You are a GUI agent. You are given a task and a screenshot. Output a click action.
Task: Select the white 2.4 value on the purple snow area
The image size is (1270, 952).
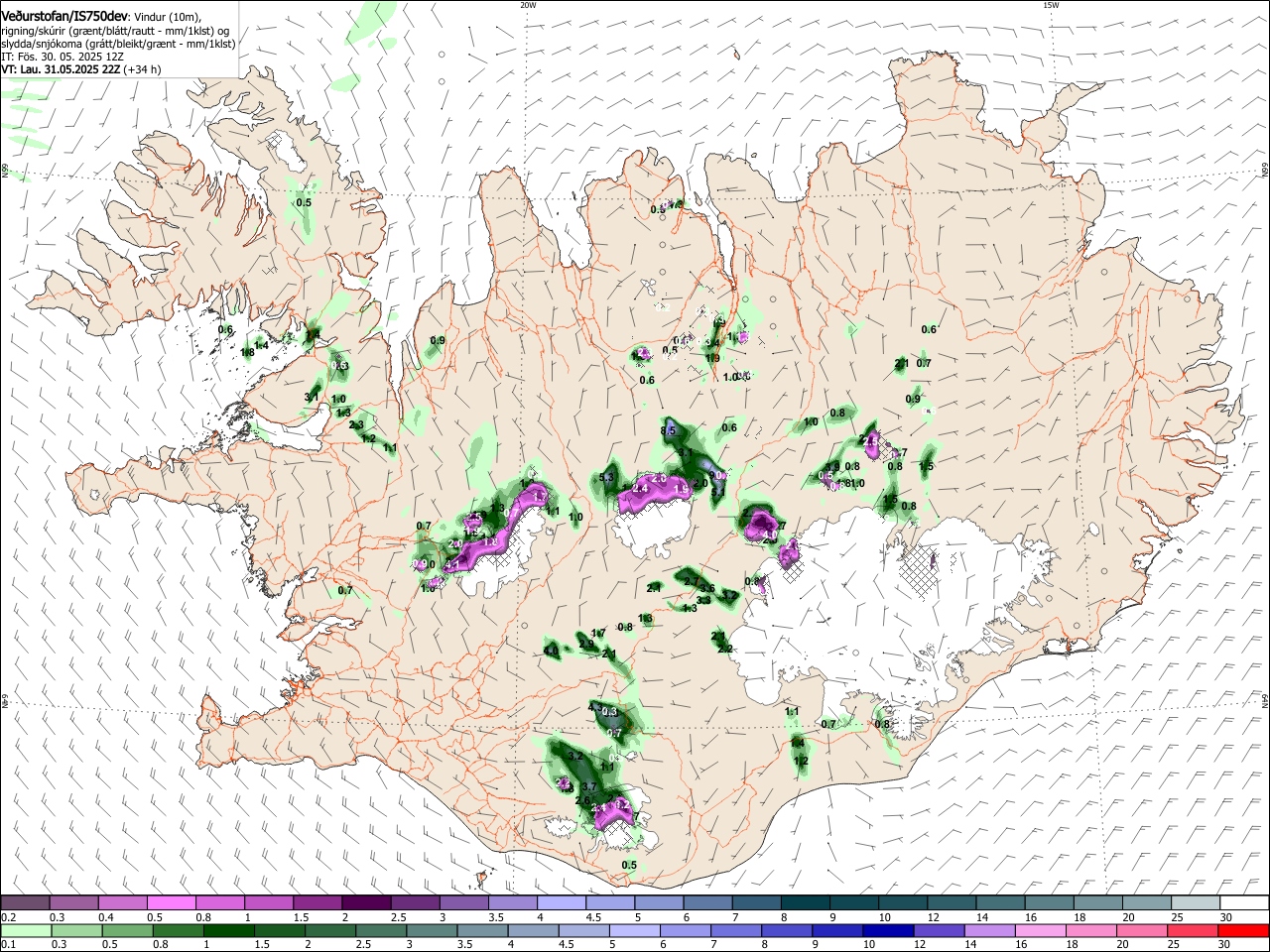[640, 489]
